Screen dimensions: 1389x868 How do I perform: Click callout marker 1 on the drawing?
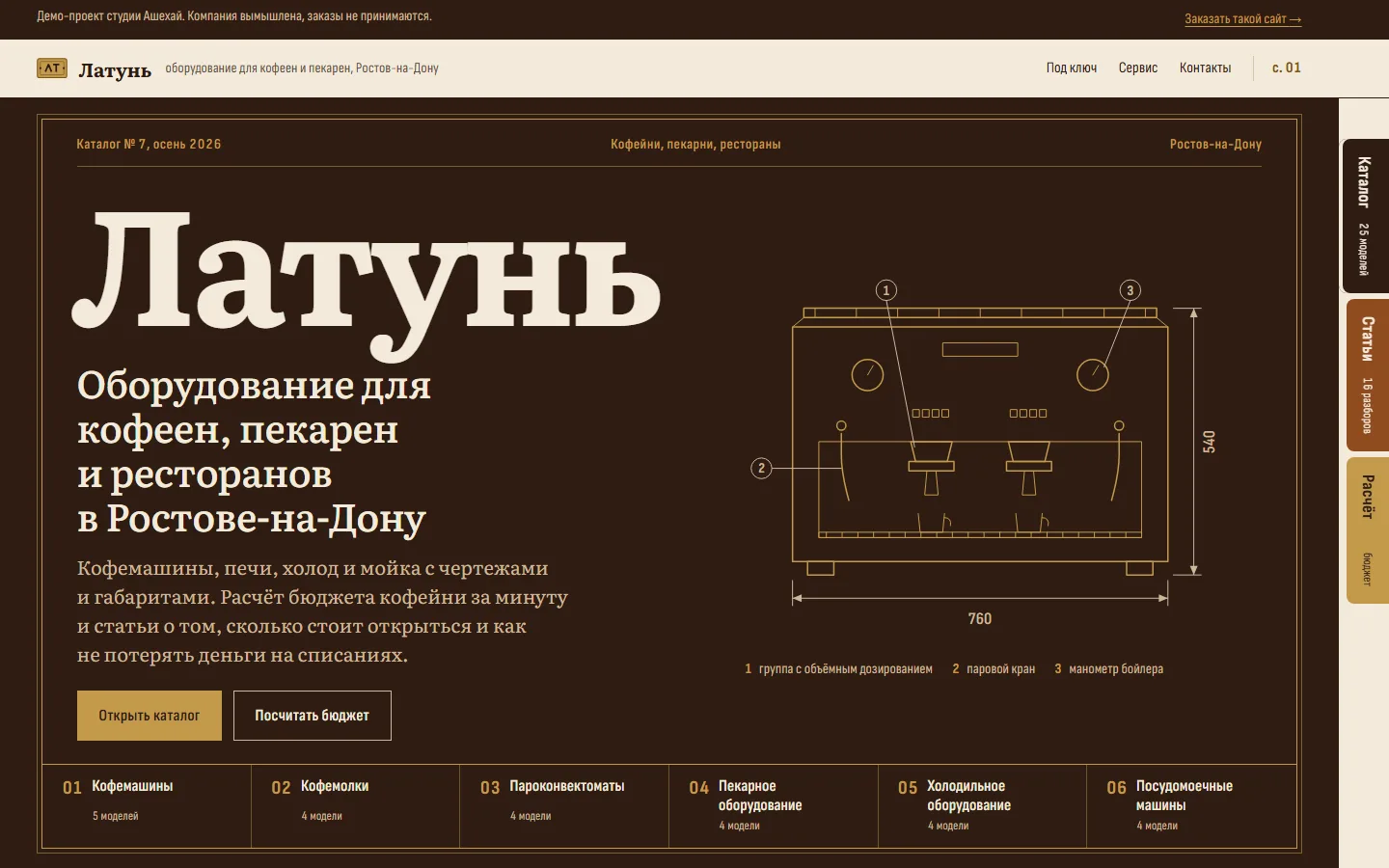click(886, 290)
